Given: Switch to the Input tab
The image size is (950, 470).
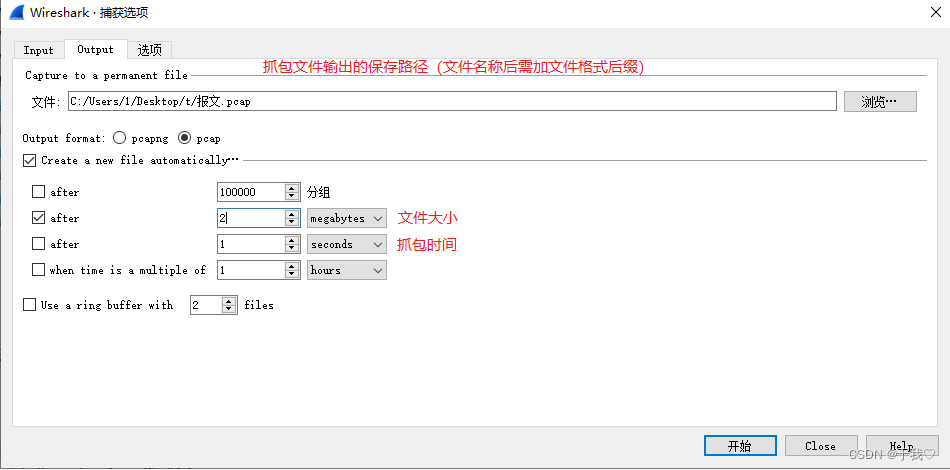Looking at the screenshot, I should [39, 50].
